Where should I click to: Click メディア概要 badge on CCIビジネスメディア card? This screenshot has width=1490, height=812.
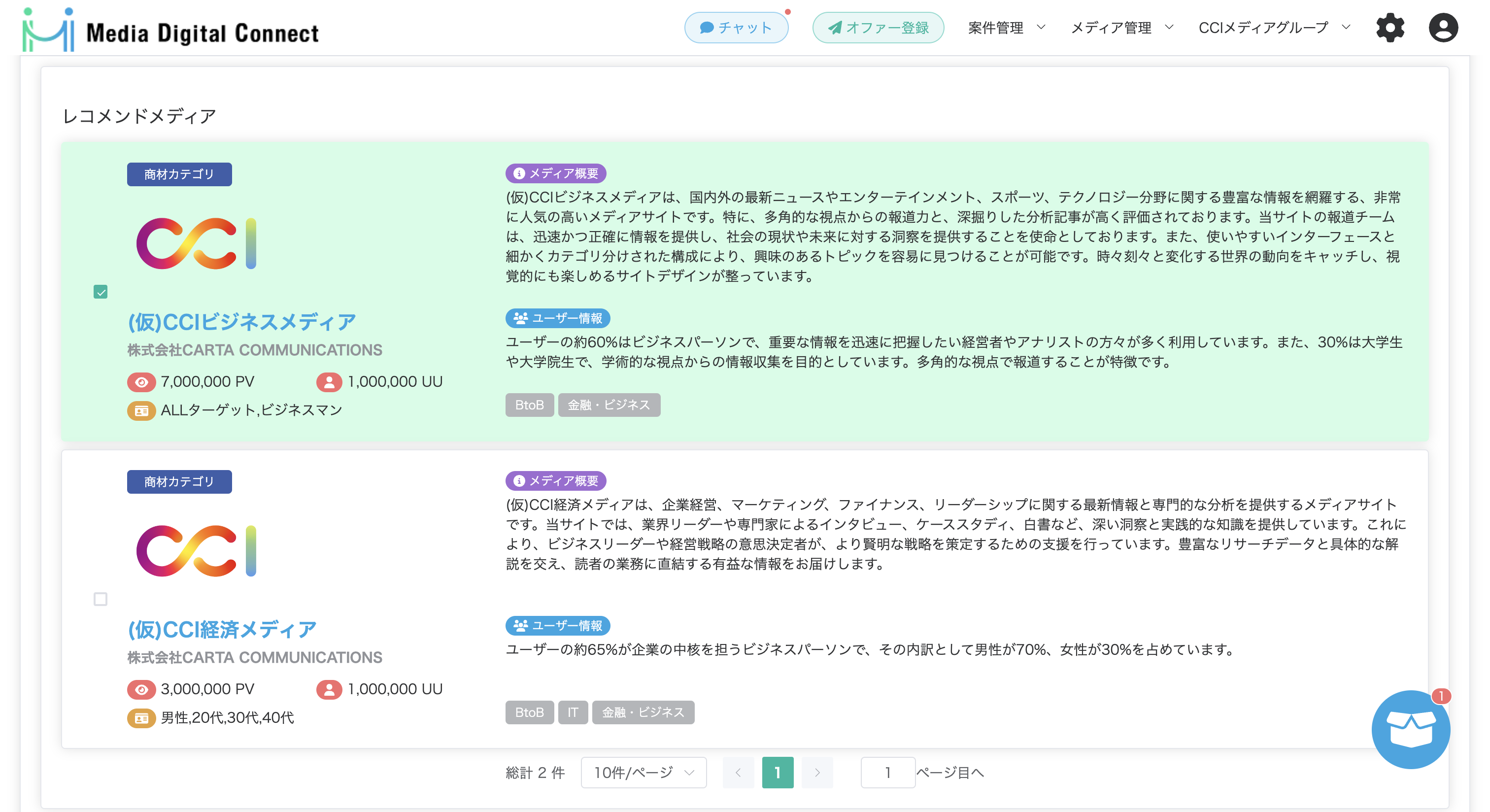(x=556, y=173)
